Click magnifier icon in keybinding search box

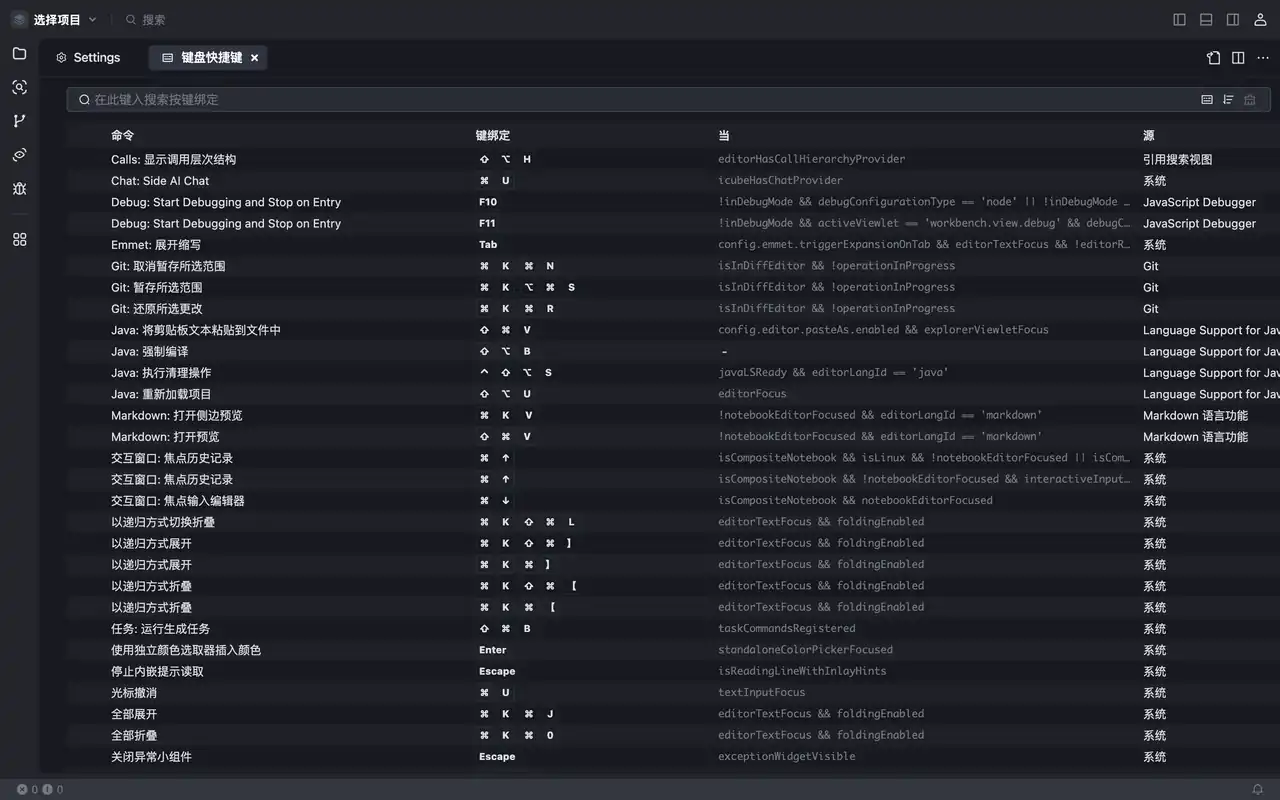(x=85, y=100)
